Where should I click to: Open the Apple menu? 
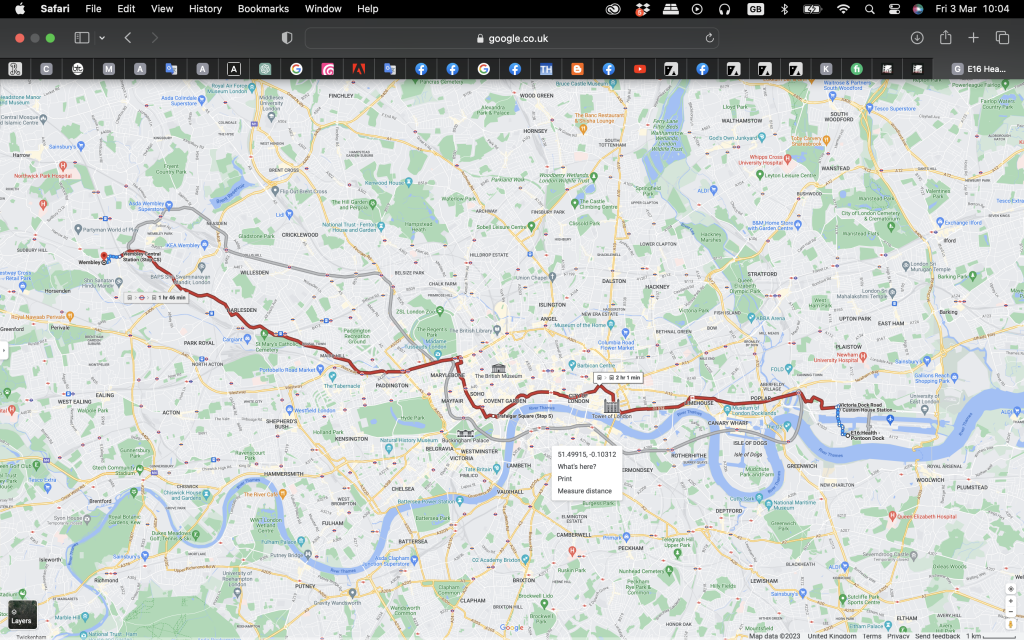pos(20,8)
